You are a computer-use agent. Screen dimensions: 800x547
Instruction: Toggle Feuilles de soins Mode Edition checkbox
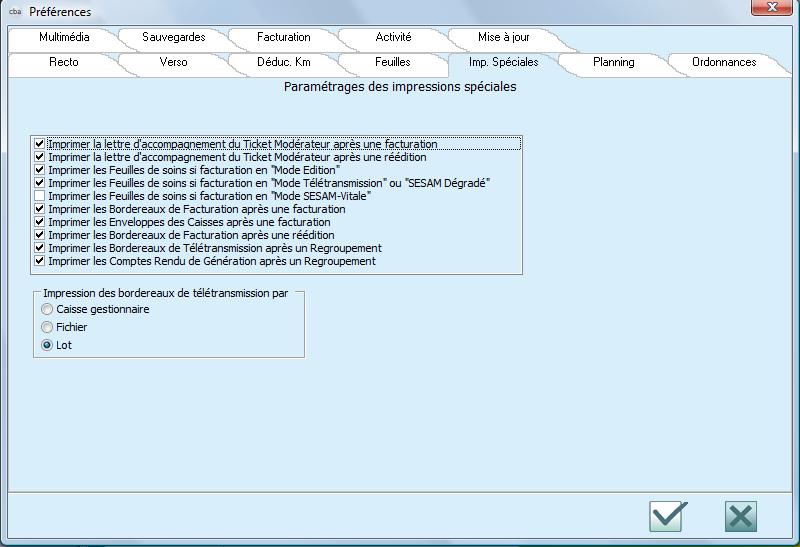click(x=39, y=170)
